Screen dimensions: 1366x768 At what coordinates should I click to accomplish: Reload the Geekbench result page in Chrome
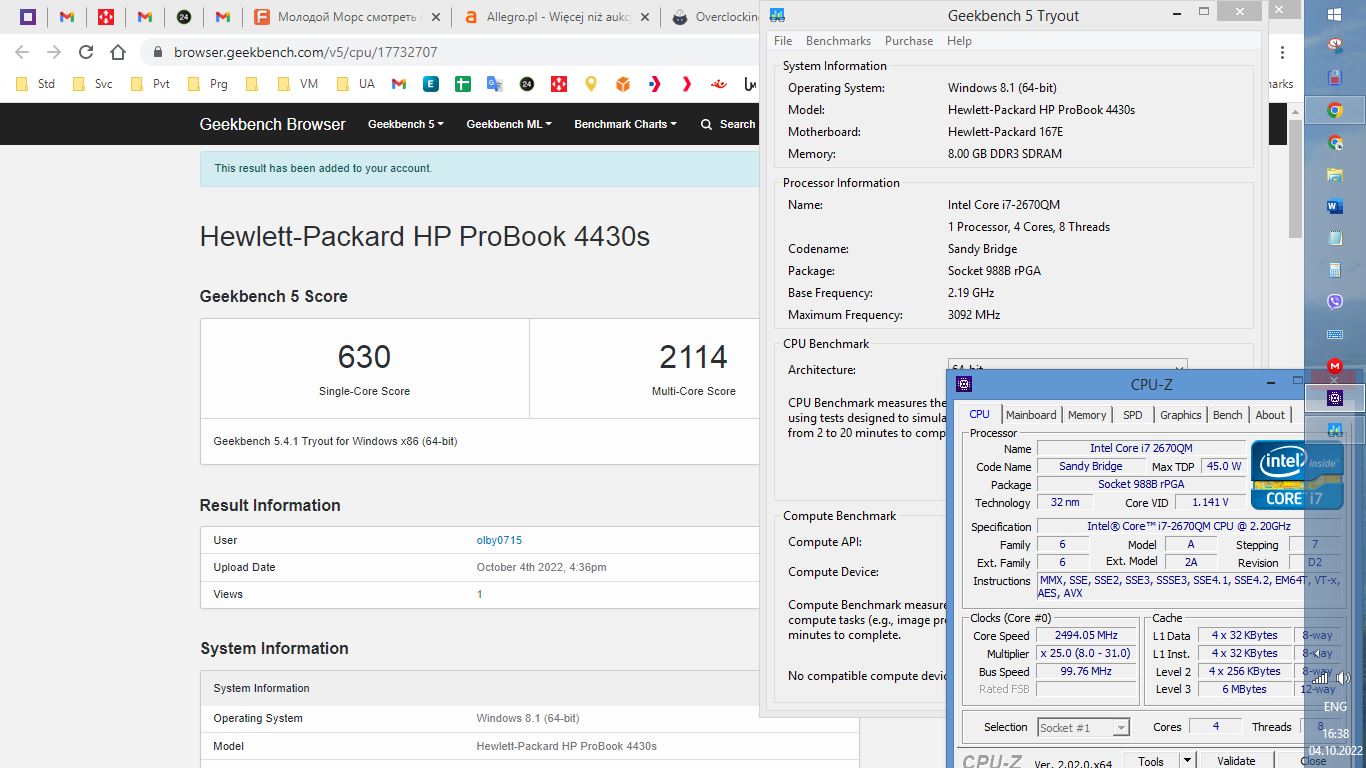(x=86, y=52)
